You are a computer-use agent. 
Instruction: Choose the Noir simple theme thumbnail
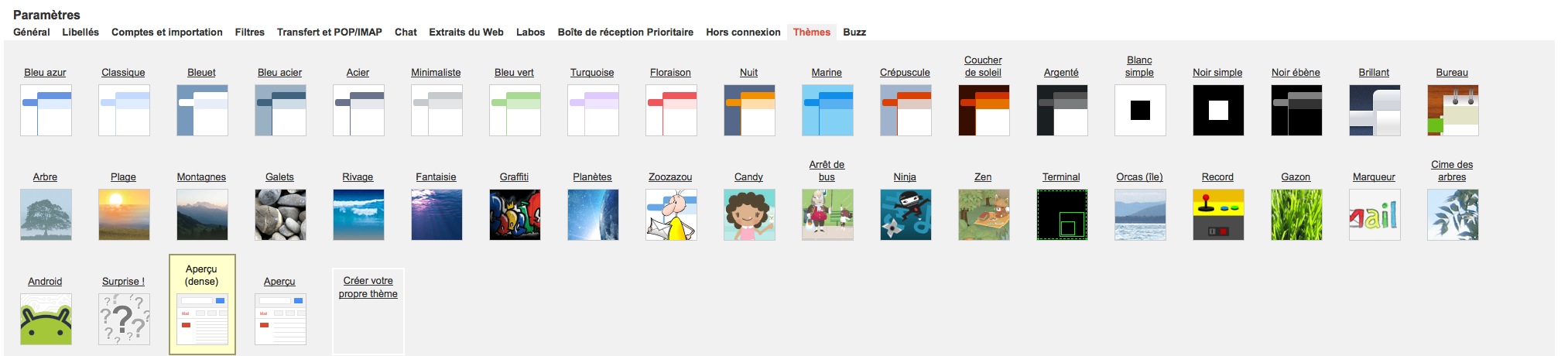[1218, 110]
